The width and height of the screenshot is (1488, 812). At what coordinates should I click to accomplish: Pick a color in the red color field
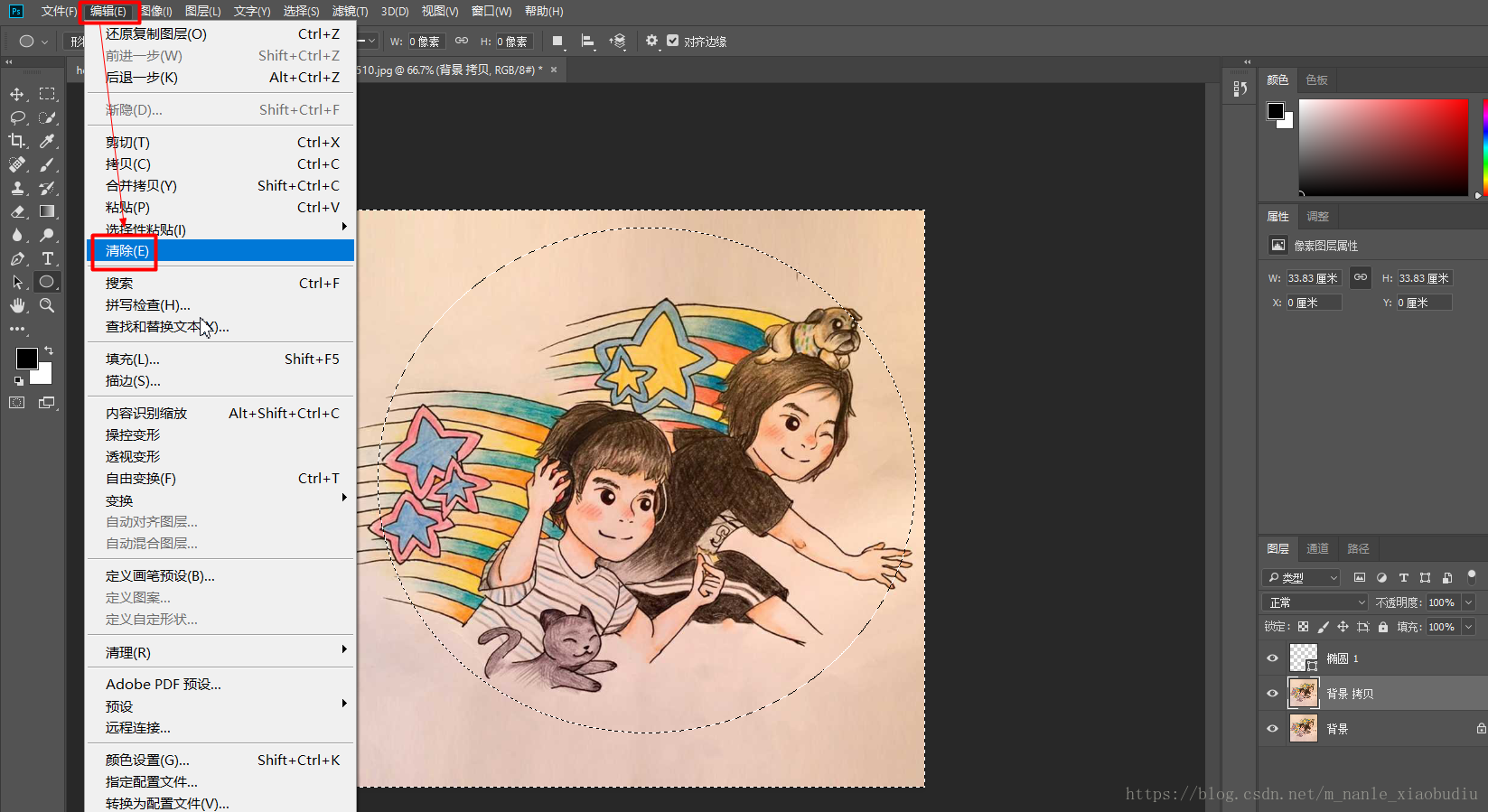coord(1383,147)
